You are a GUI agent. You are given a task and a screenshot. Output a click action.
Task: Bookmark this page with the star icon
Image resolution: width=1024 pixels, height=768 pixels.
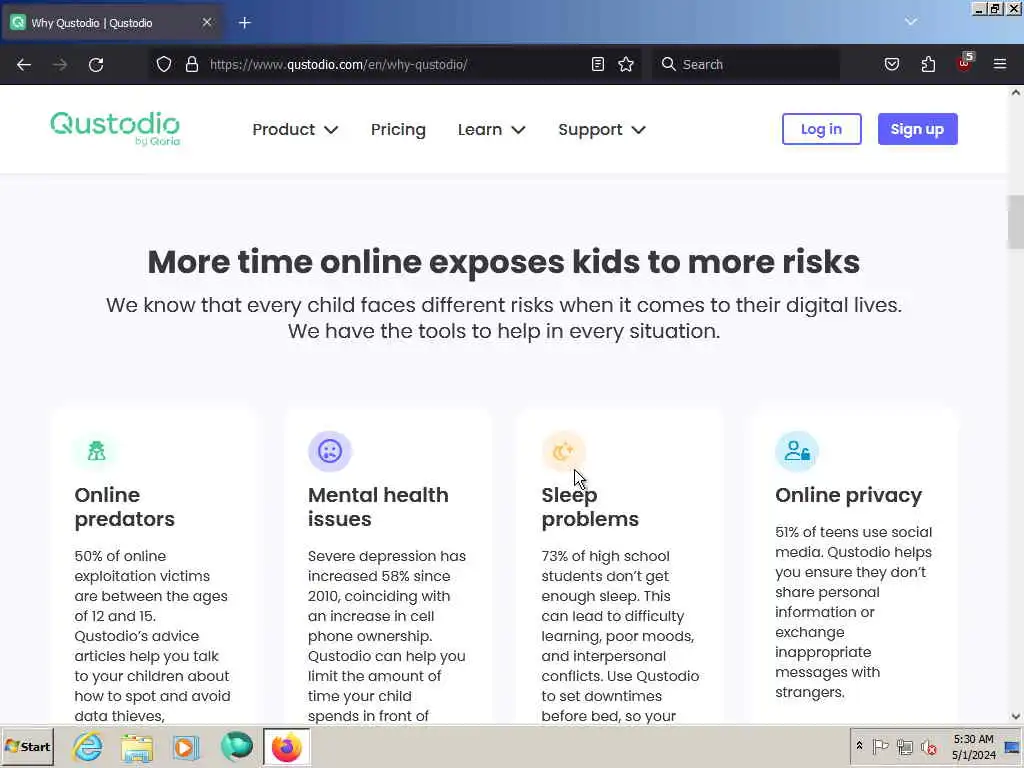(x=626, y=64)
